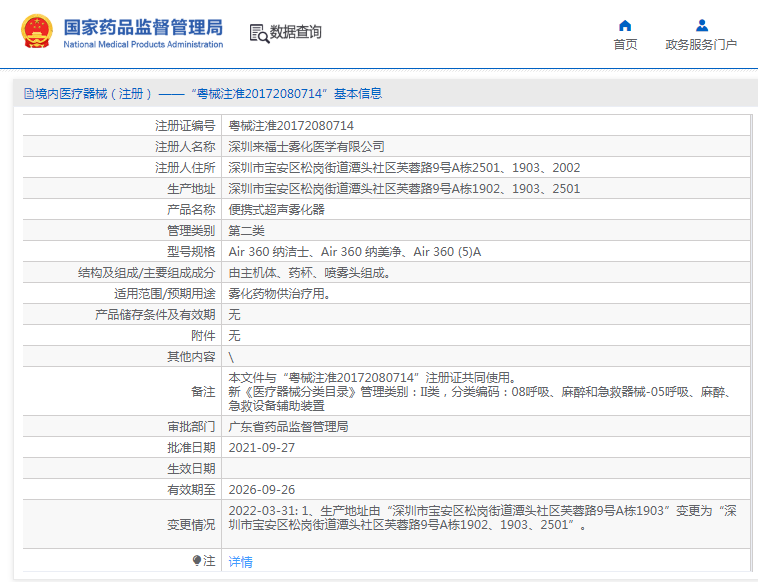
Task: Click the 基本信息 section header title
Action: [200, 94]
